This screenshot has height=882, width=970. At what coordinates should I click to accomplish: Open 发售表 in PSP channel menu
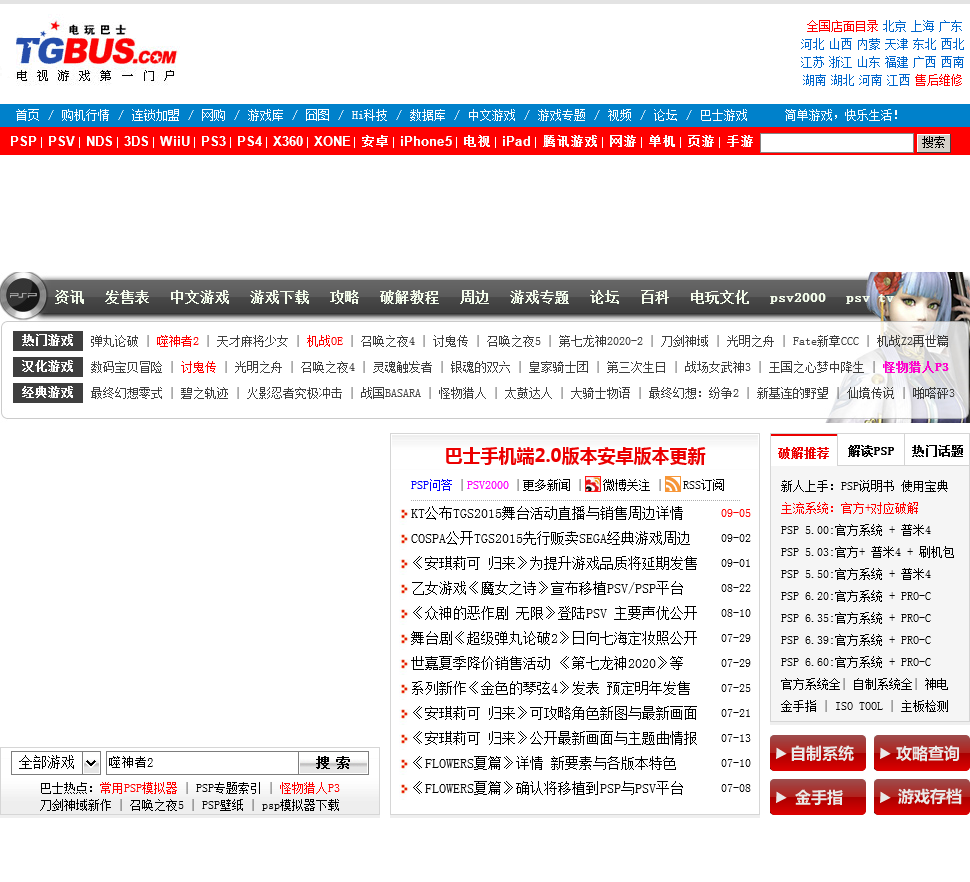pos(127,298)
